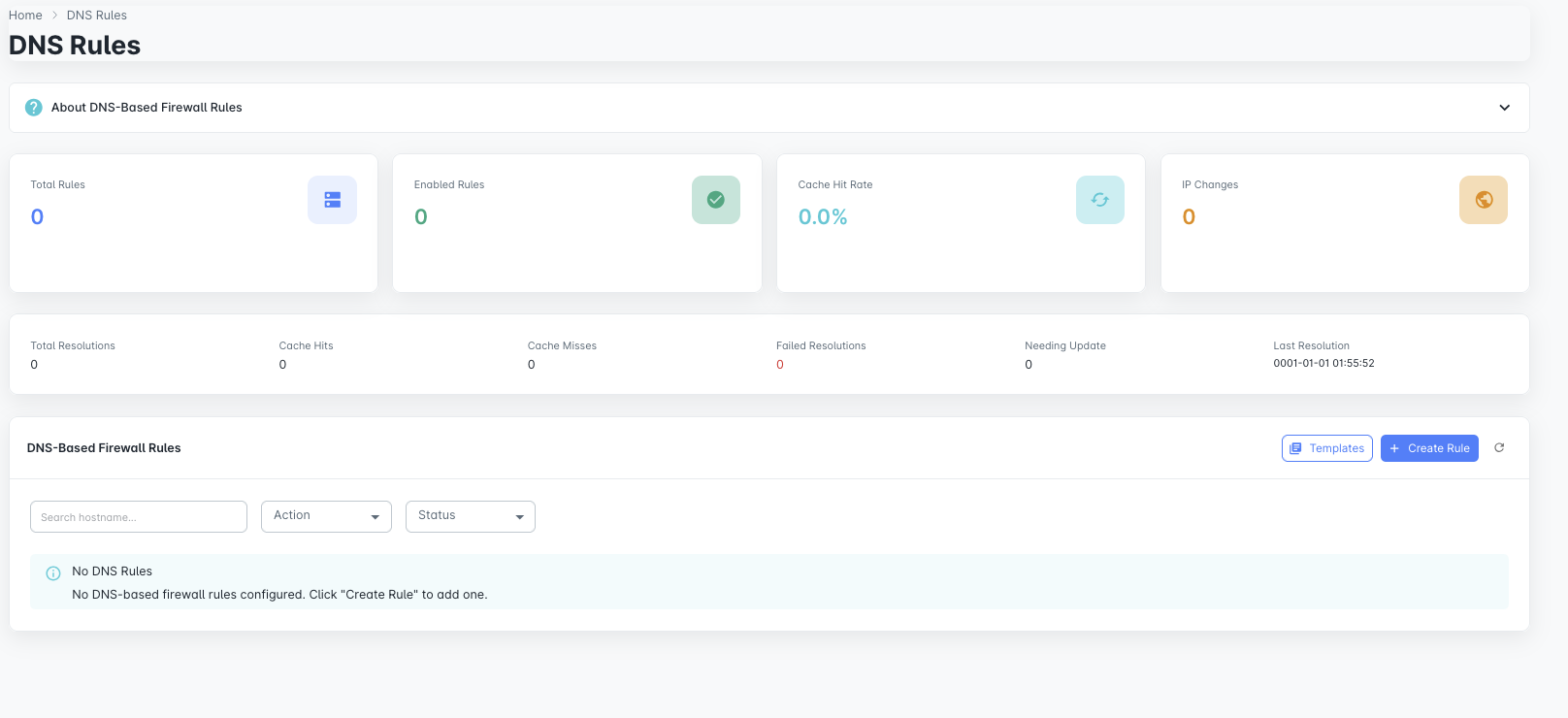Click the DNS Rules breadcrumb item
The image size is (1568, 718).
(x=96, y=16)
